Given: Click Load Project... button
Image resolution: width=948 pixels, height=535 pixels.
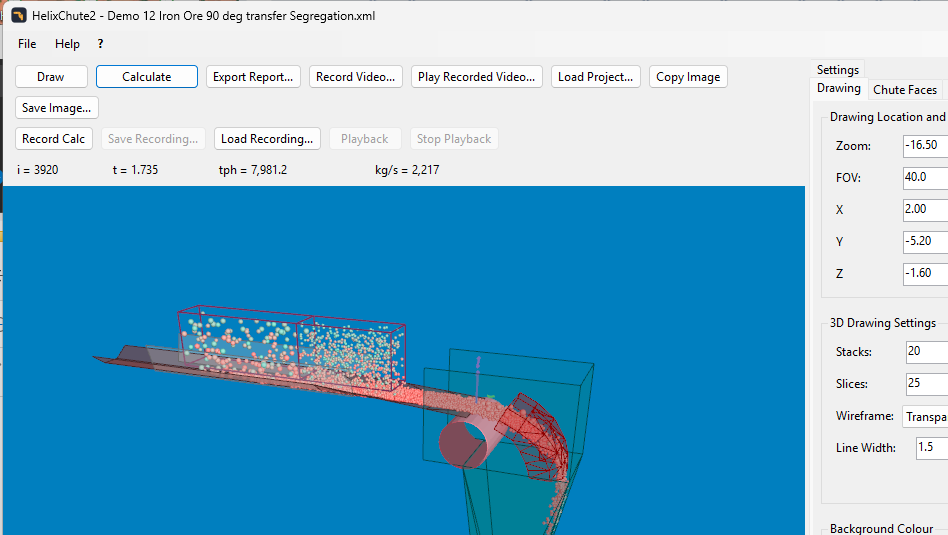Looking at the screenshot, I should 596,77.
